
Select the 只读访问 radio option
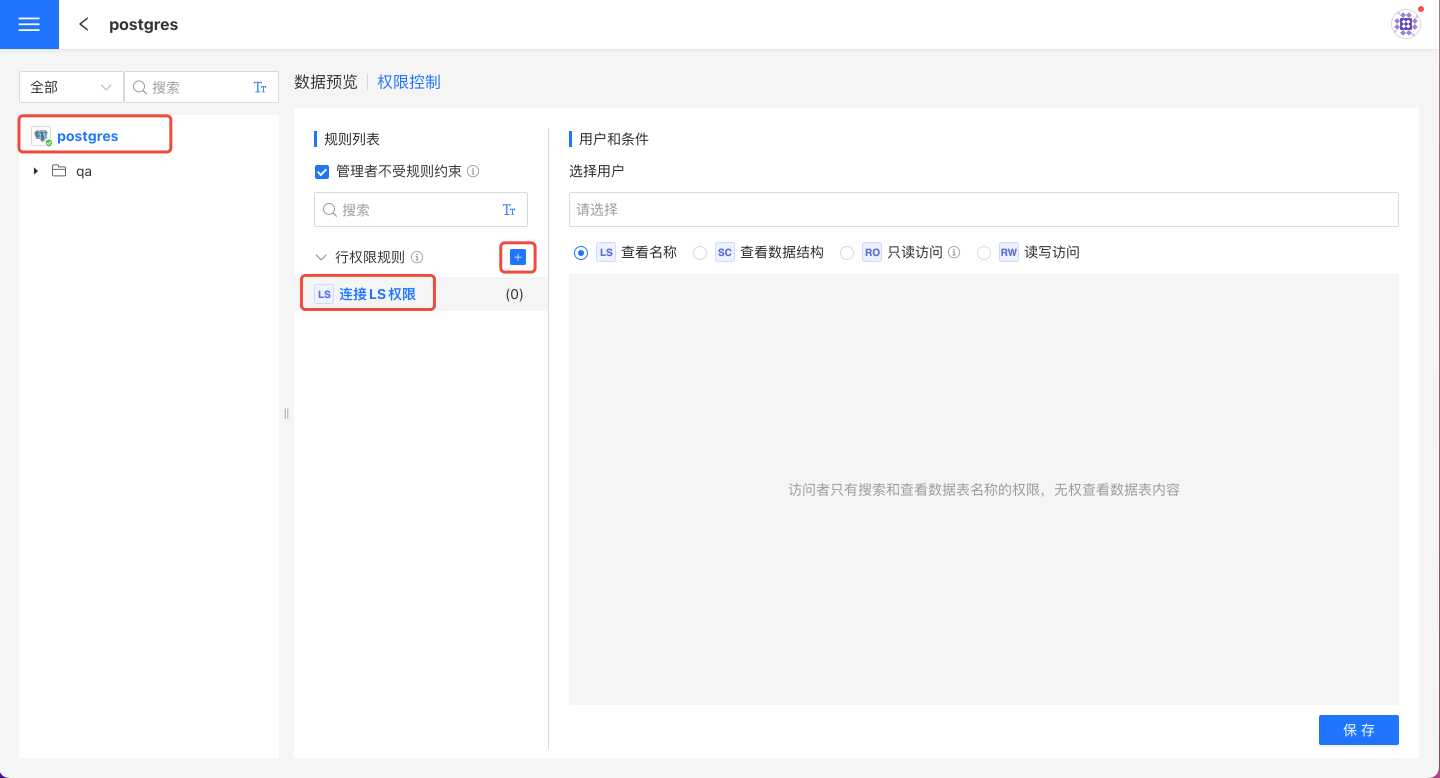pos(847,253)
